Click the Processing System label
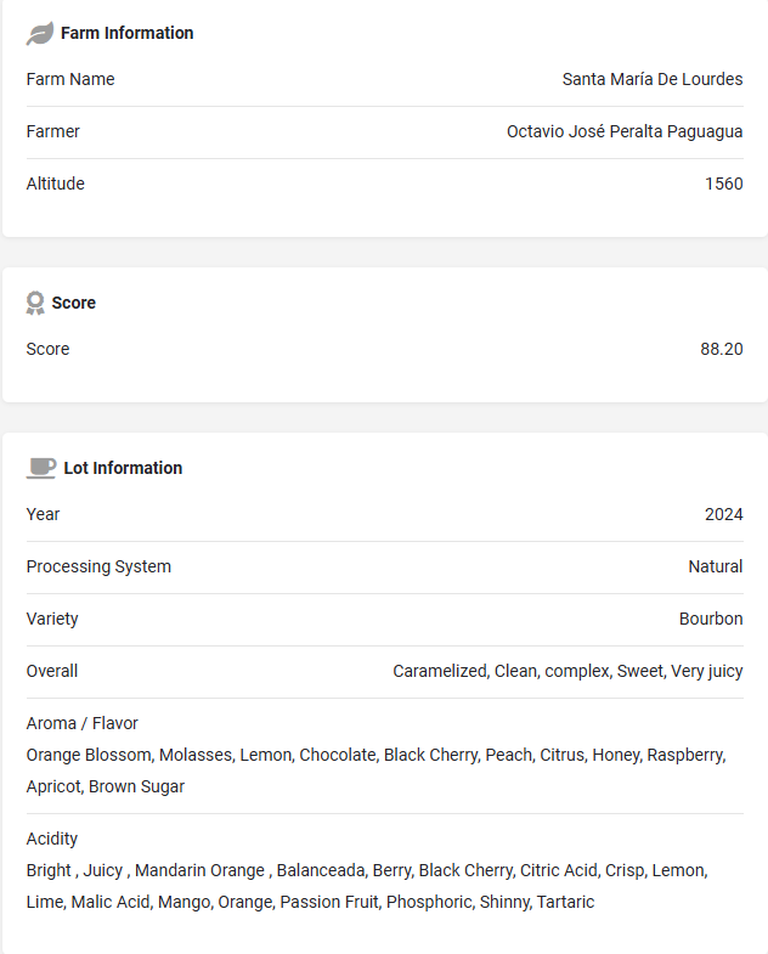 click(99, 566)
